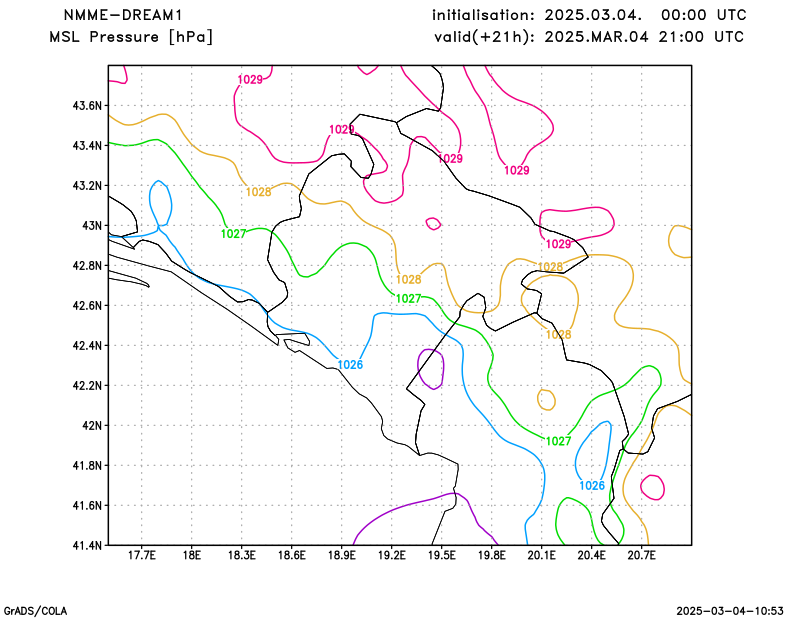Pick the 43N latitude label
The height and width of the screenshot is (618, 800).
92,226
